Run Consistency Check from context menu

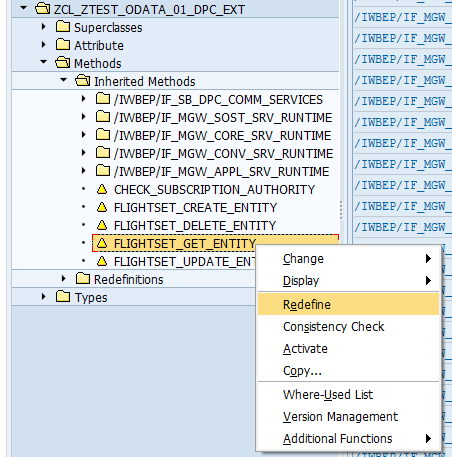(349, 327)
